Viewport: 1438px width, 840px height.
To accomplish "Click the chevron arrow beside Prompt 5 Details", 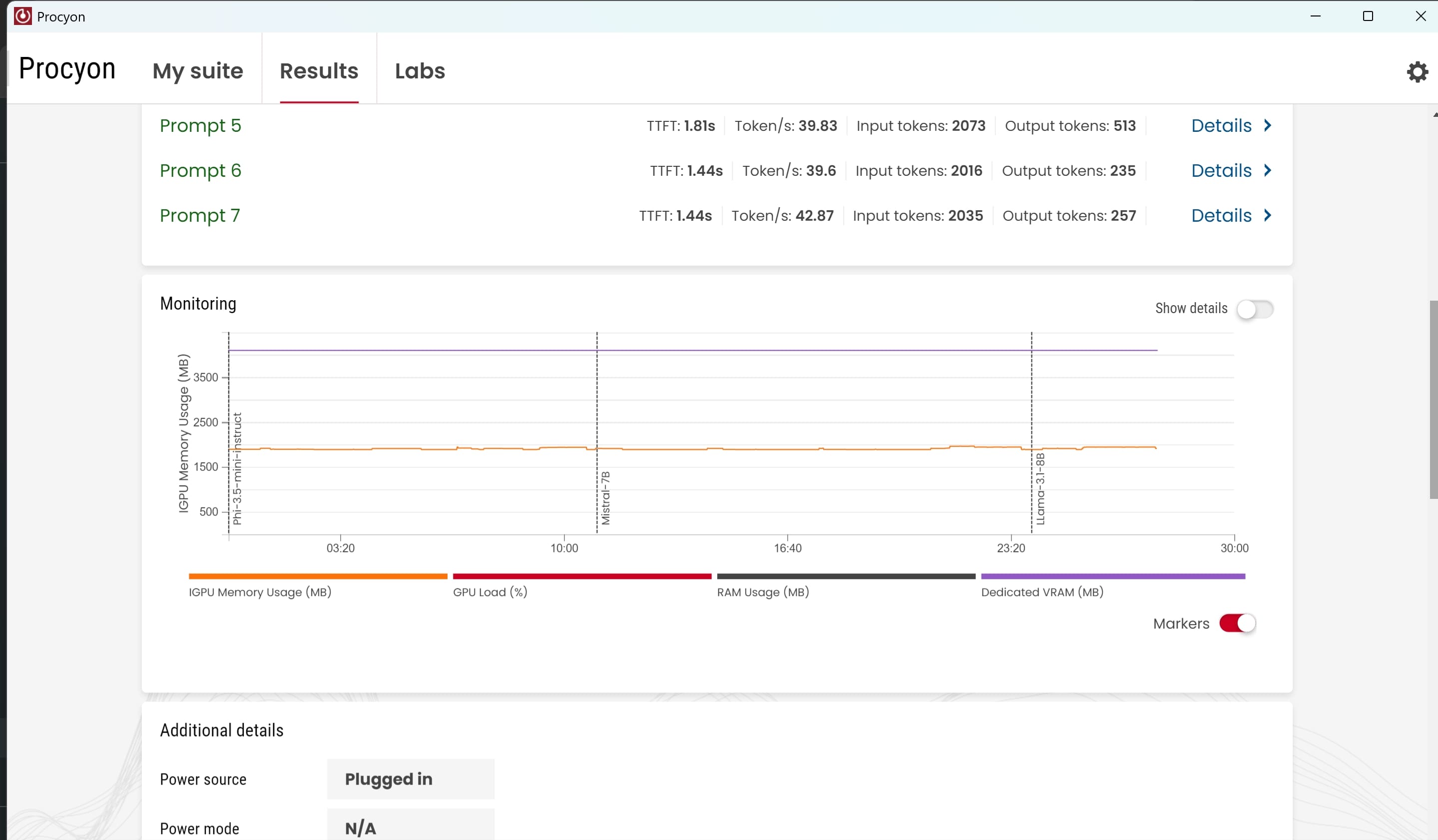I will (x=1267, y=125).
